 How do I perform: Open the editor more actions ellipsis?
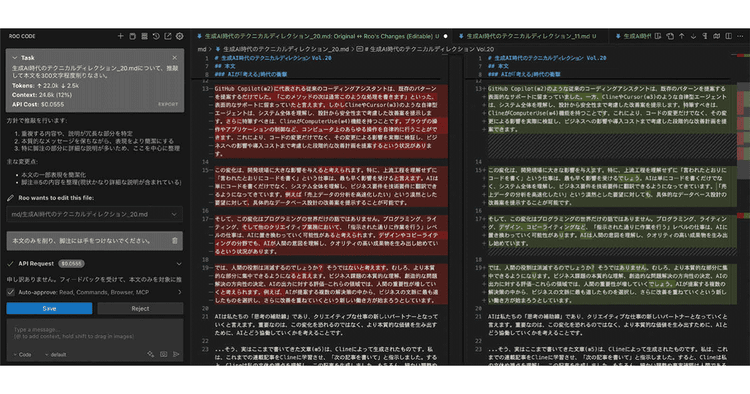(740, 36)
